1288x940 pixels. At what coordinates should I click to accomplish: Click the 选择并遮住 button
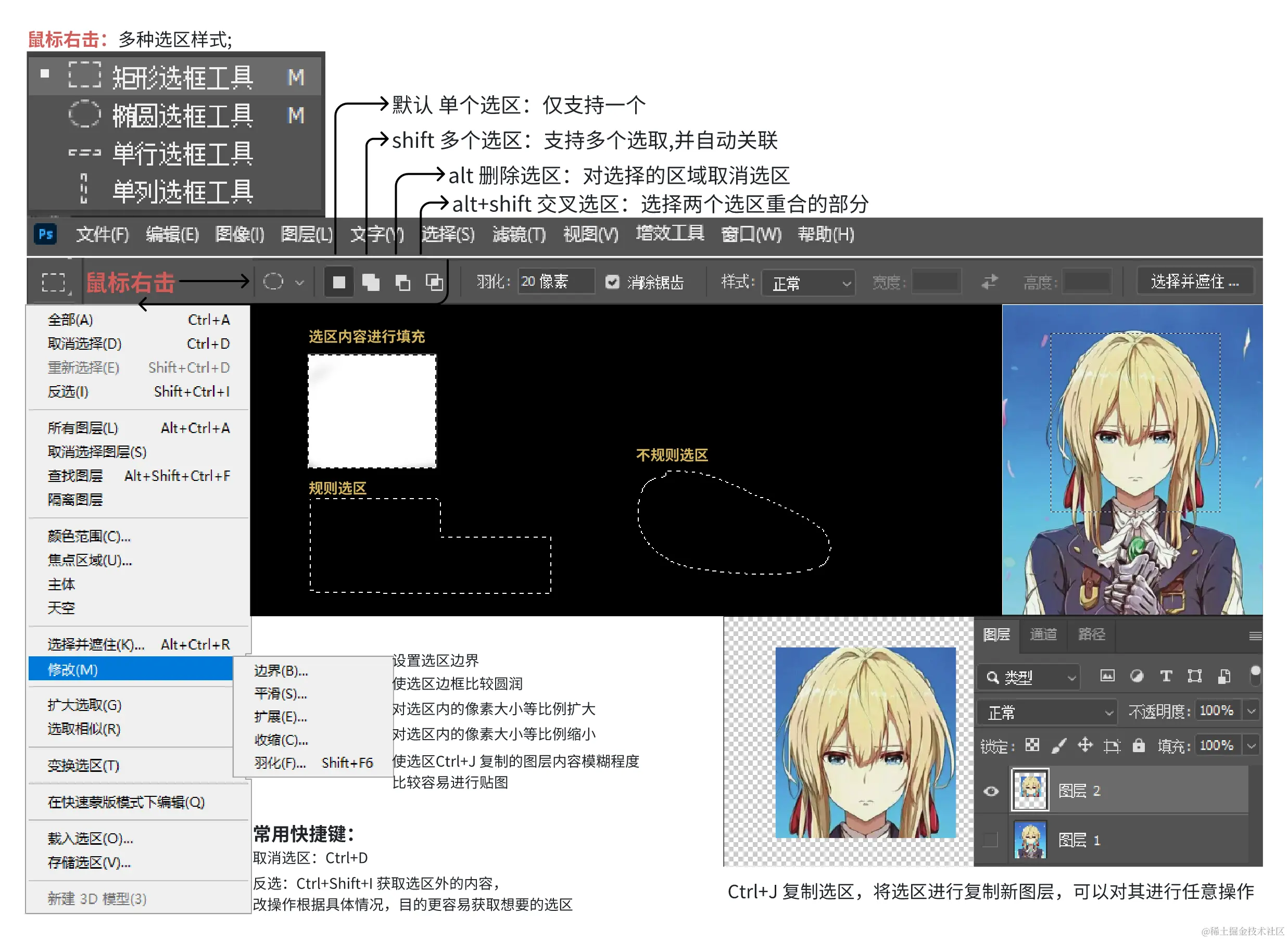[x=1195, y=281]
